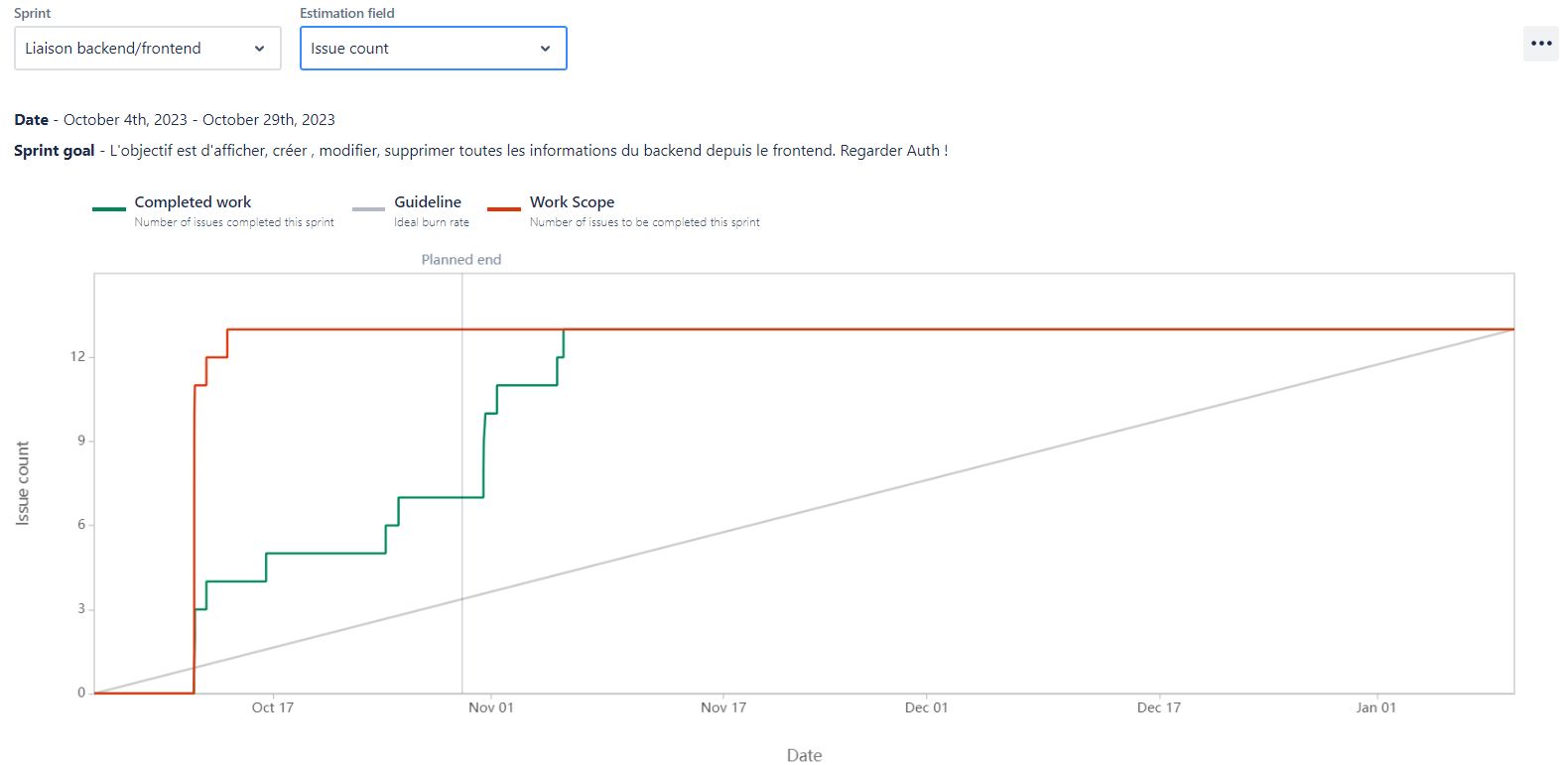The width and height of the screenshot is (1568, 765).
Task: Click the Dec 01 tick on date axis
Action: [926, 707]
